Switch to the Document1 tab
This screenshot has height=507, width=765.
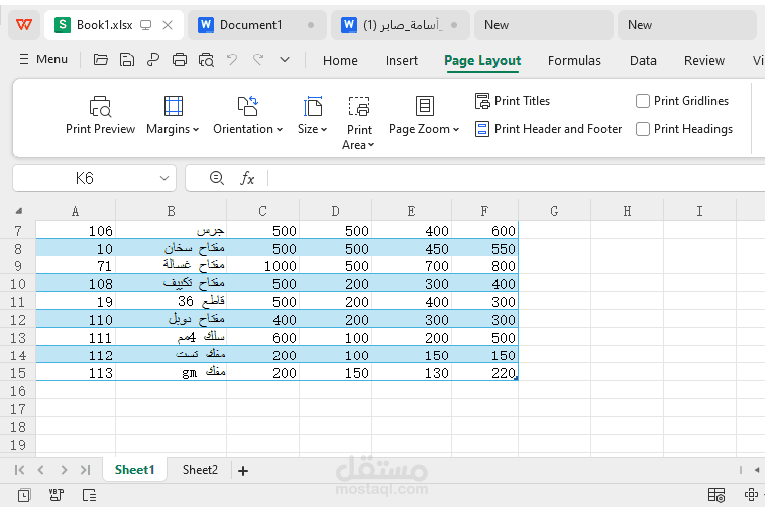coord(257,25)
